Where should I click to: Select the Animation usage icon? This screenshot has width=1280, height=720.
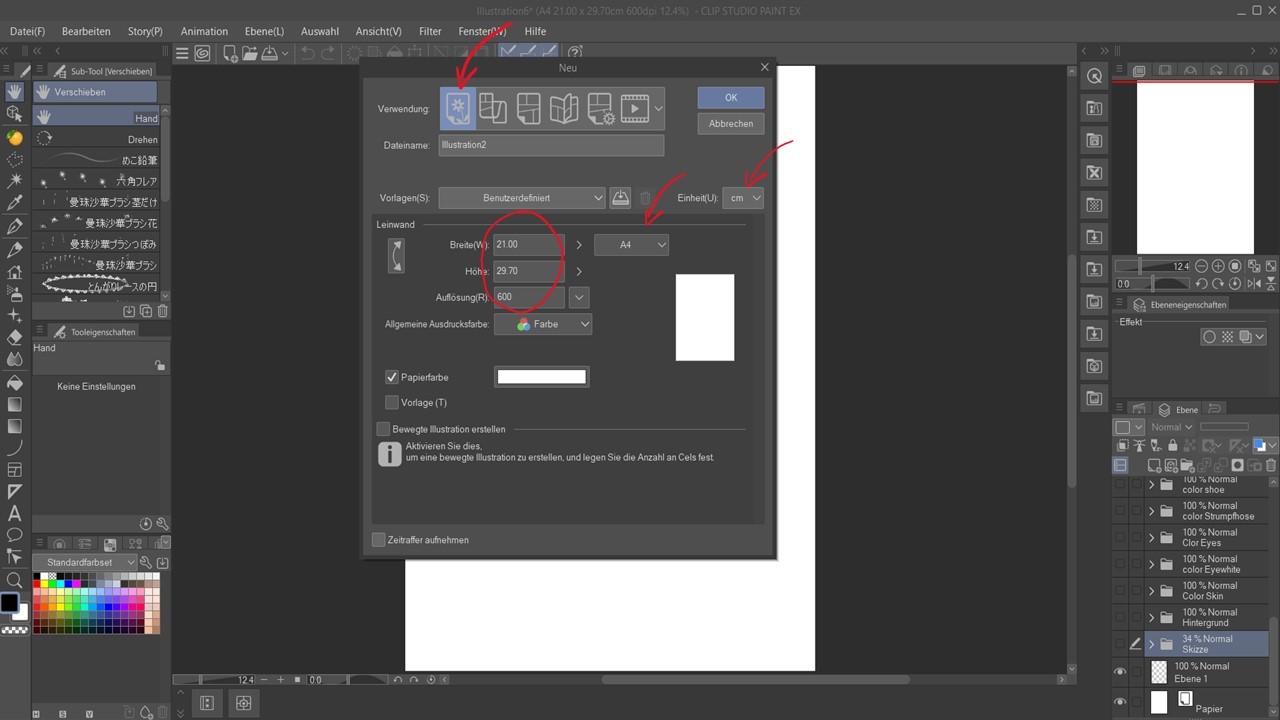(x=635, y=108)
